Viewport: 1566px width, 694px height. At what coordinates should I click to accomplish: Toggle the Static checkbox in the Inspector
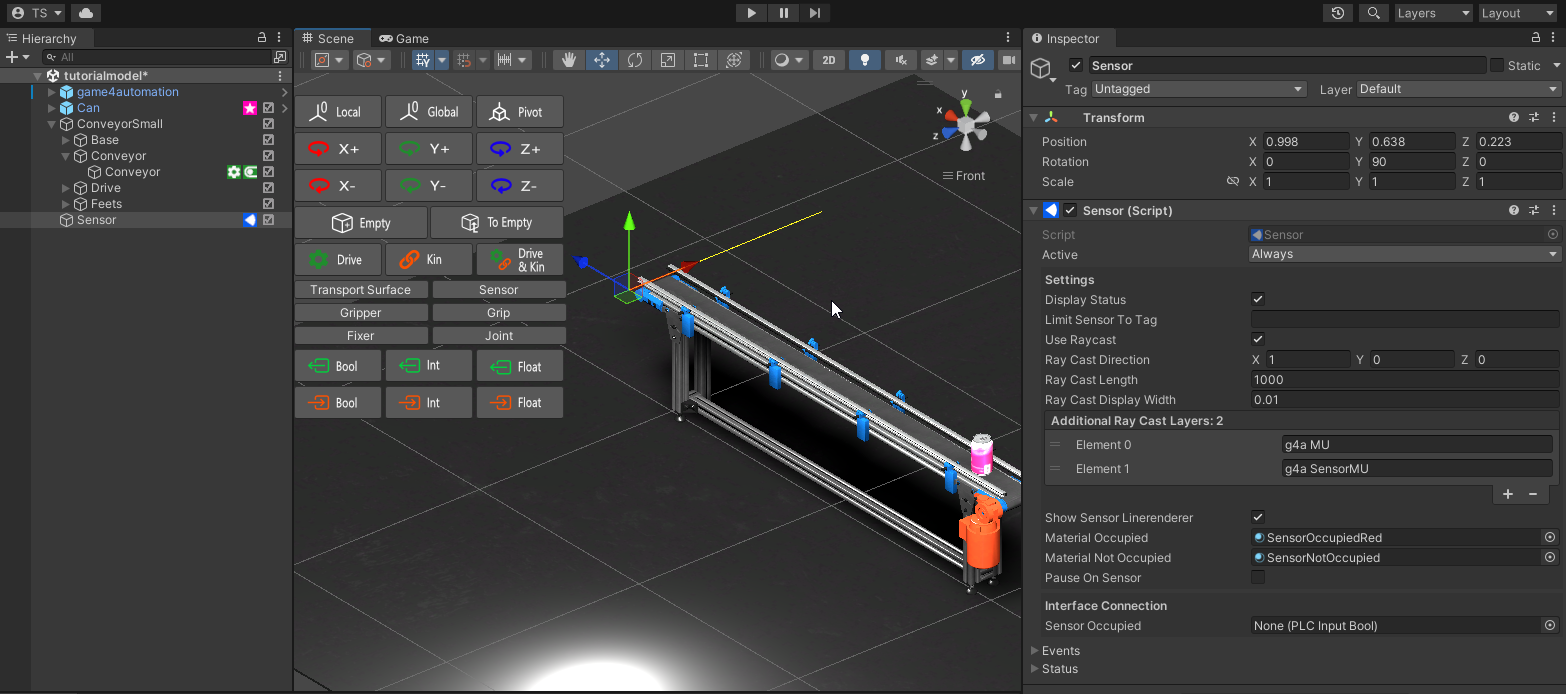1497,66
